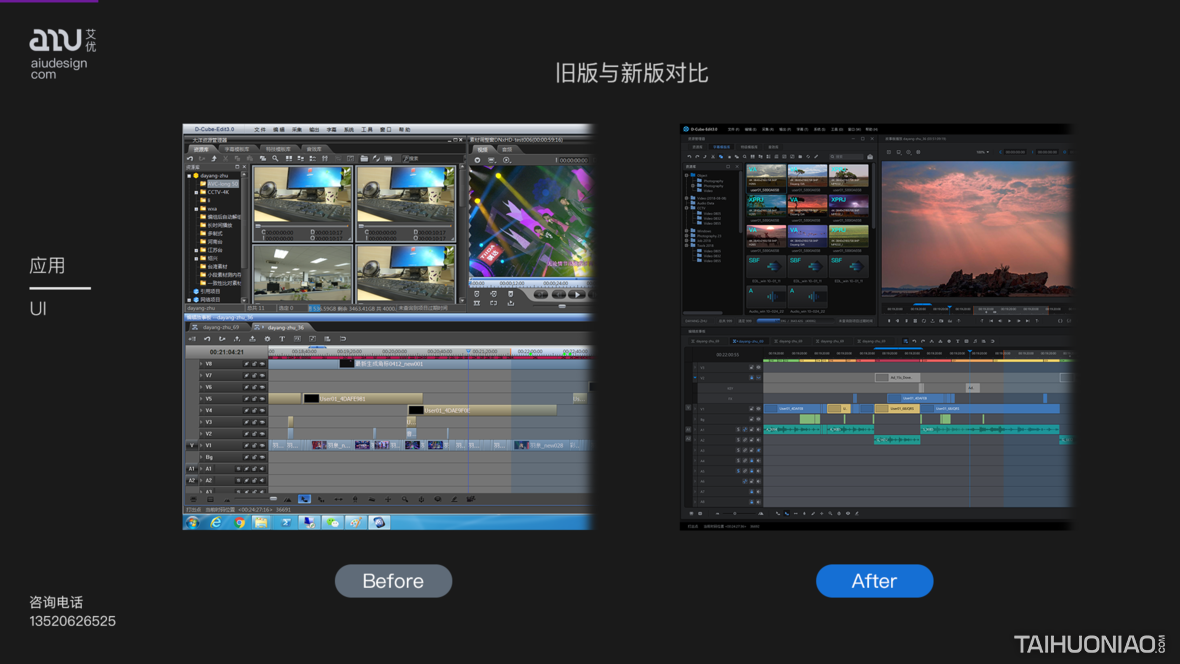
Task: Expand track V4 disclosure triangle
Action: (201, 410)
